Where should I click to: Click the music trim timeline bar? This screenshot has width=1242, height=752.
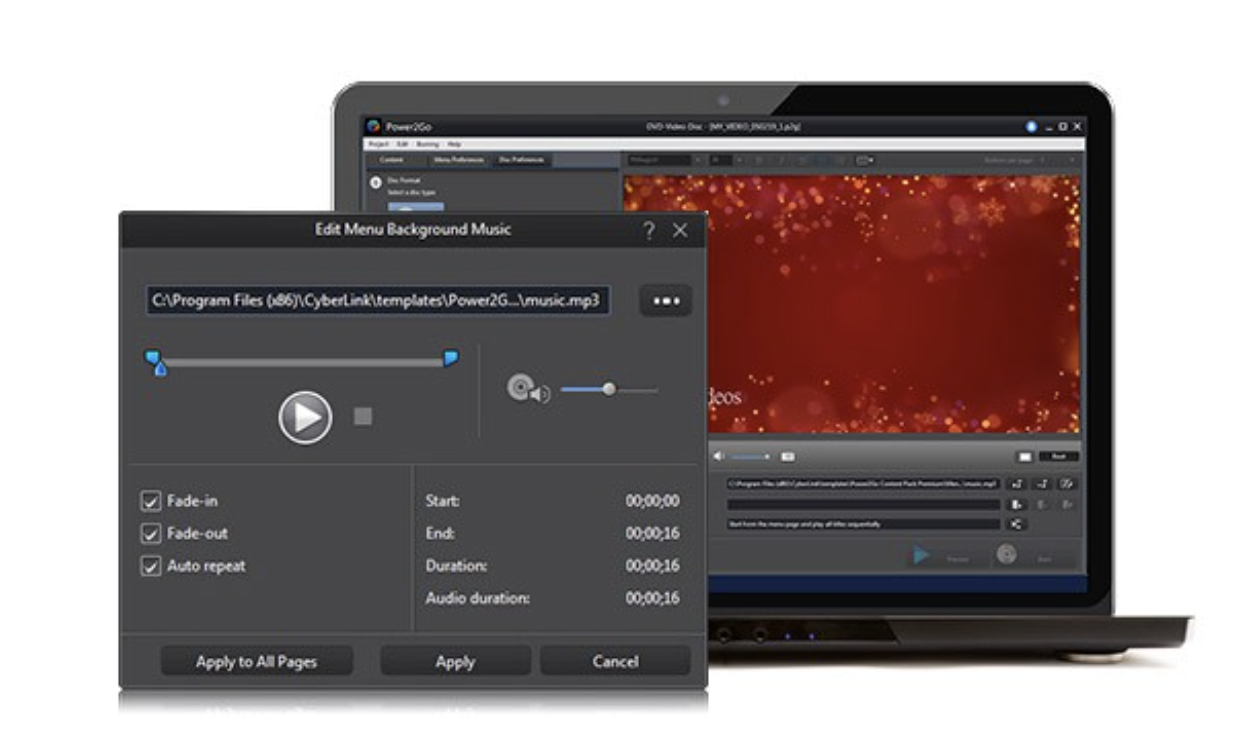point(302,362)
